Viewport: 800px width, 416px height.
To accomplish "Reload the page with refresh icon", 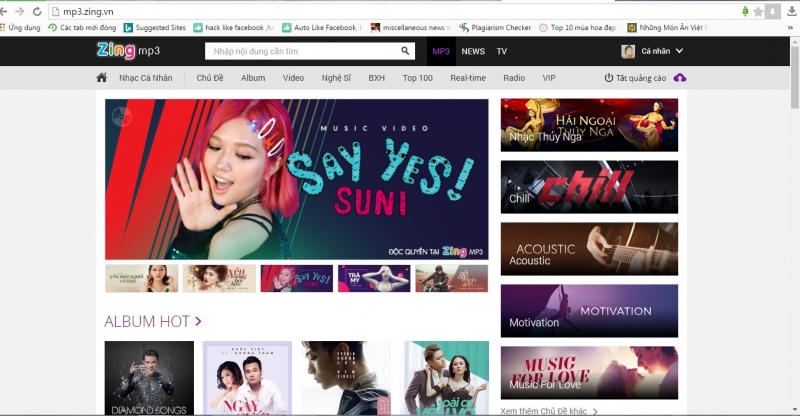I will tap(37, 11).
